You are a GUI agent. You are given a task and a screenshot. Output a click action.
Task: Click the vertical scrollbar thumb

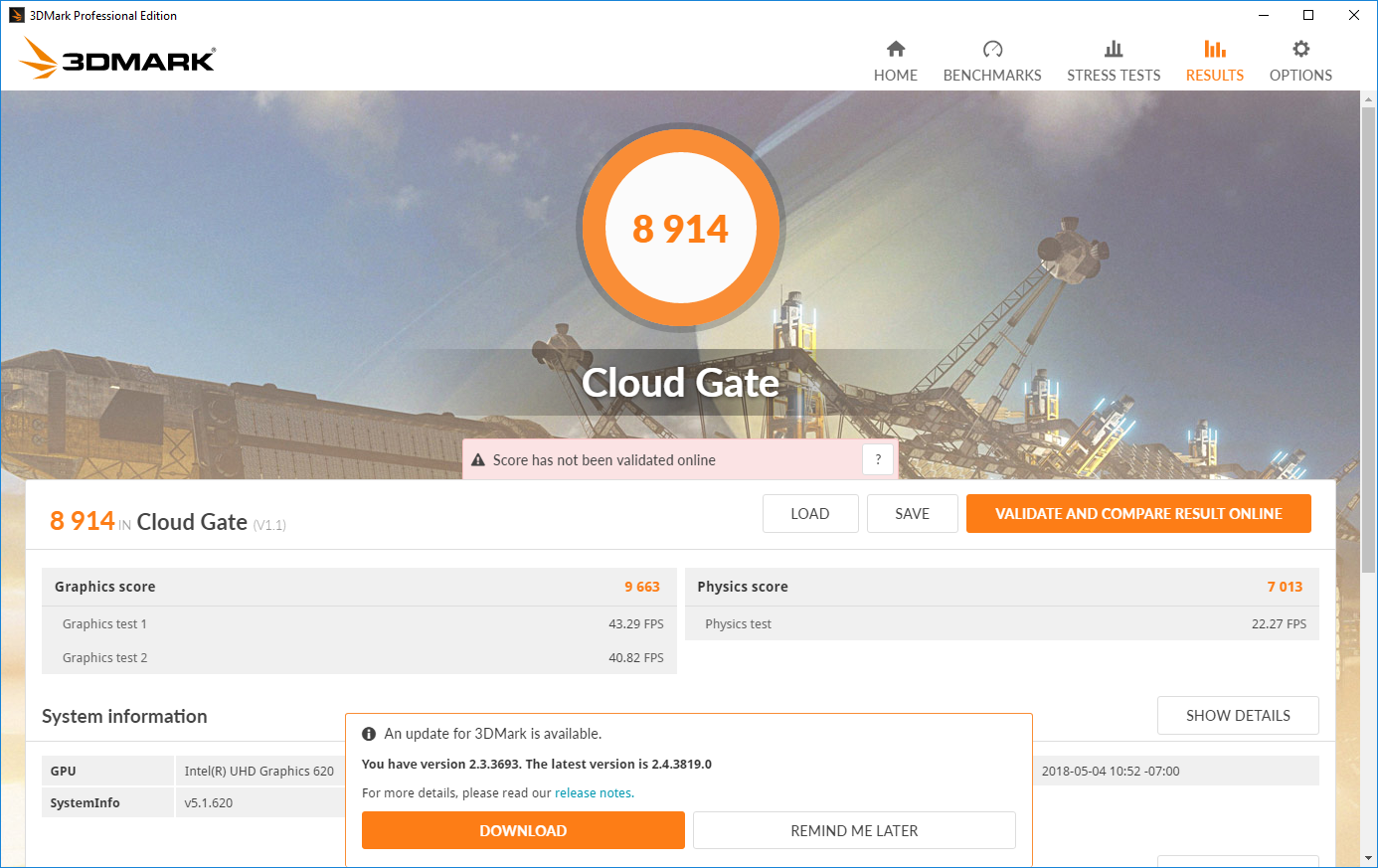pos(1369,338)
